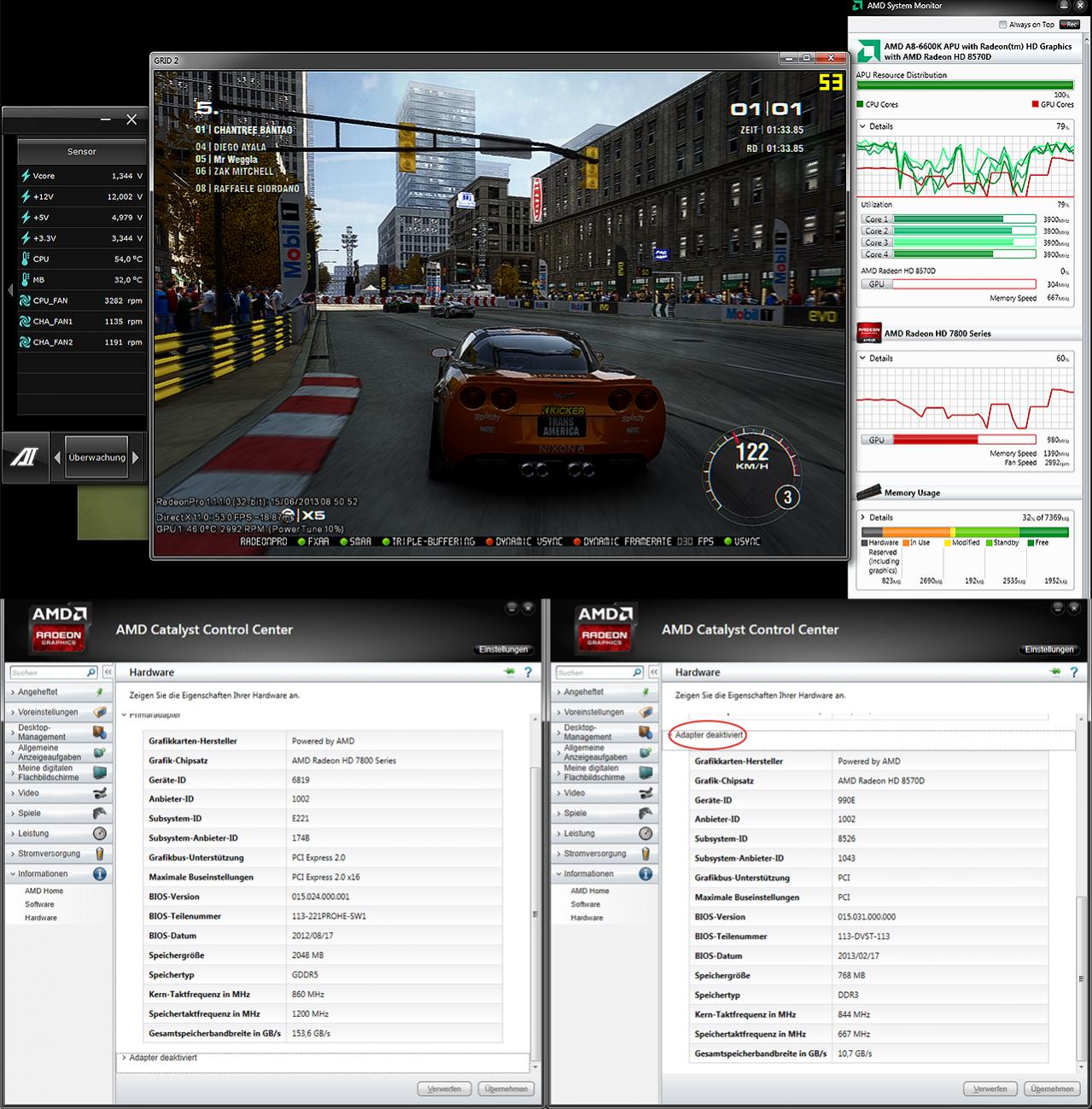Click the AMD logo in the System Monitor title bar
The width and height of the screenshot is (1092, 1109).
(x=857, y=6)
